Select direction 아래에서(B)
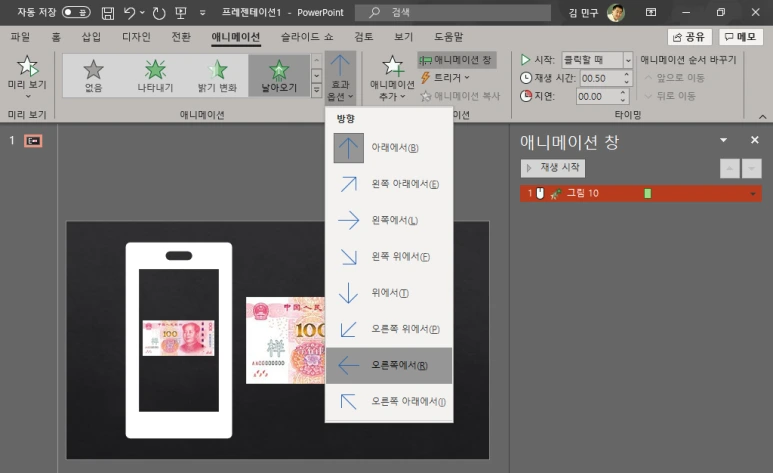The image size is (773, 473). [x=389, y=147]
